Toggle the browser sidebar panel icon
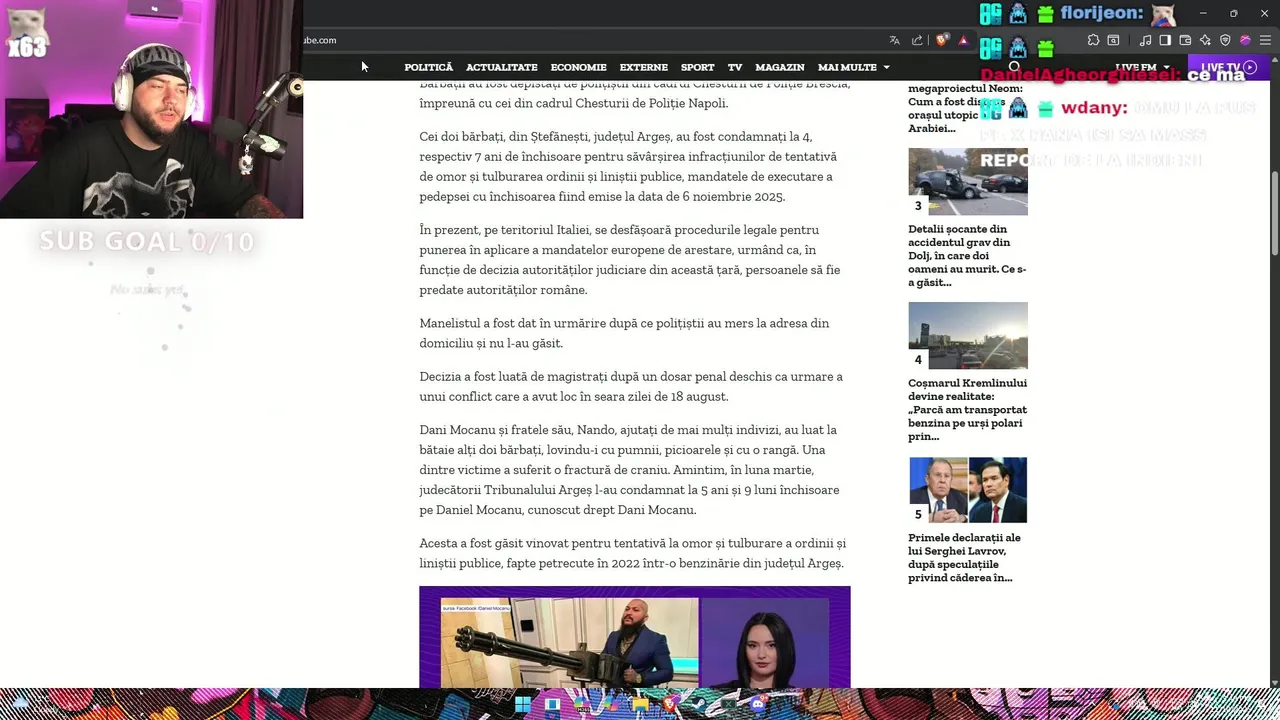Viewport: 1280px width, 720px height. [1165, 40]
